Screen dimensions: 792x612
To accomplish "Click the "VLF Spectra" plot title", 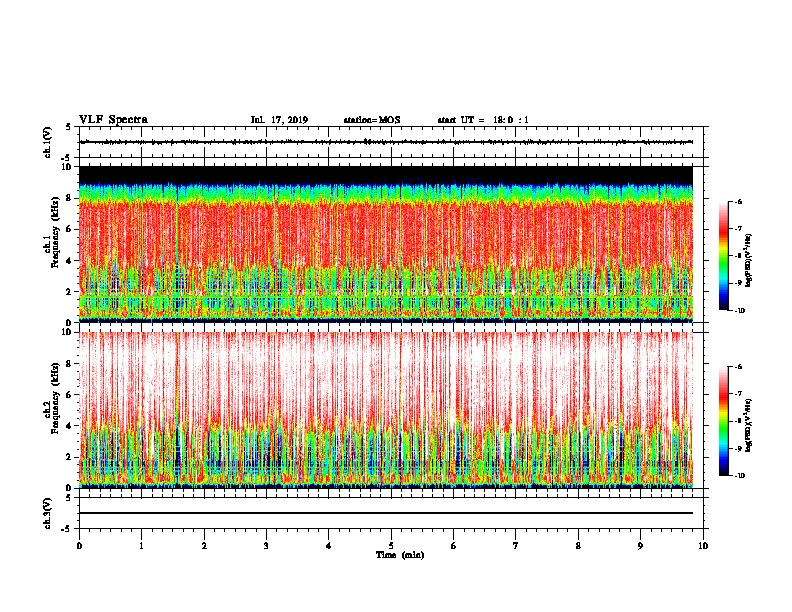I will point(113,120).
